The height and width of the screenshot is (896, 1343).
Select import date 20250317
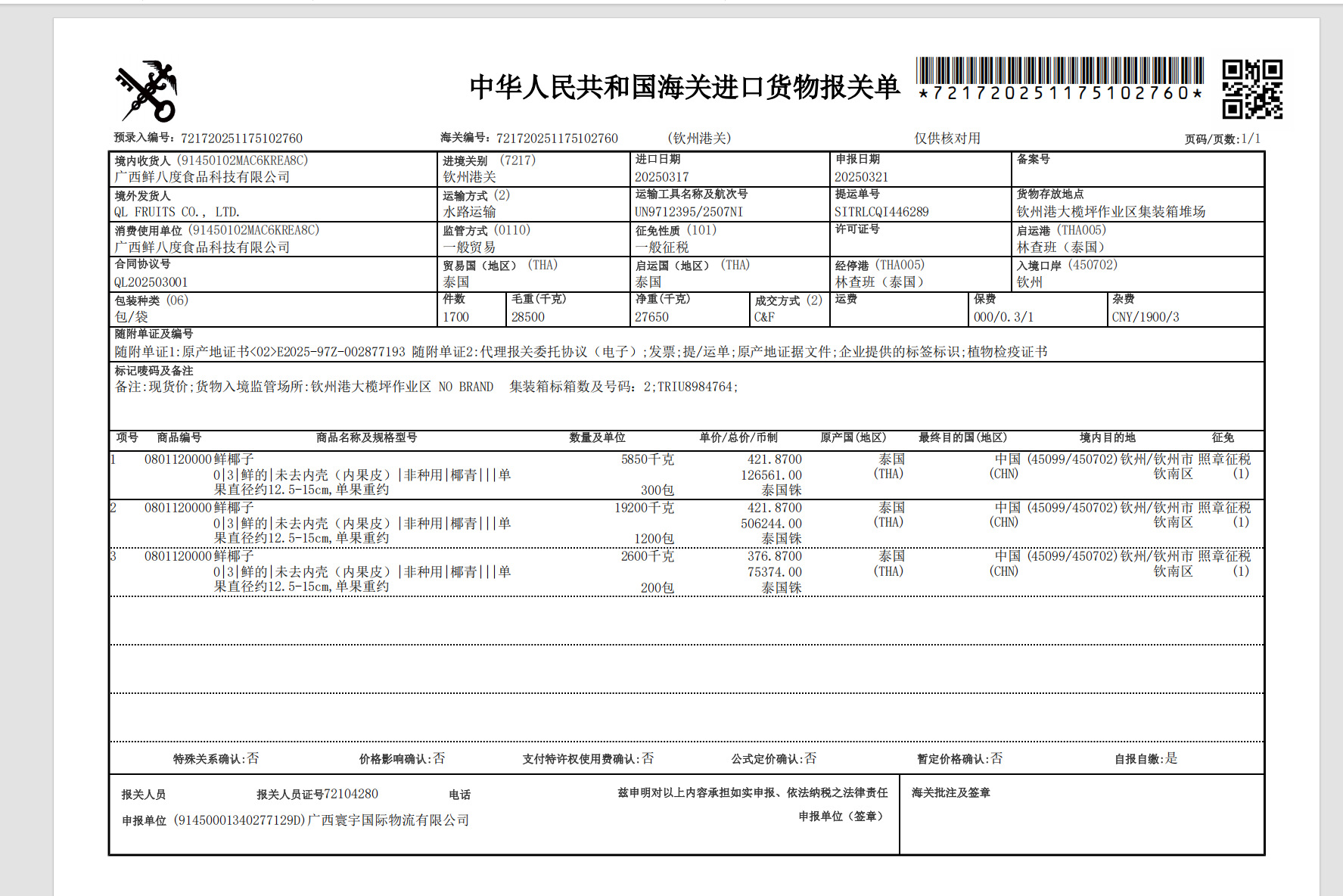click(662, 177)
